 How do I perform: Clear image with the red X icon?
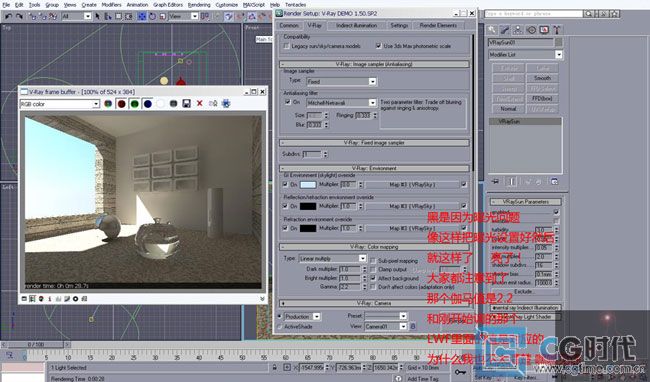[x=199, y=103]
